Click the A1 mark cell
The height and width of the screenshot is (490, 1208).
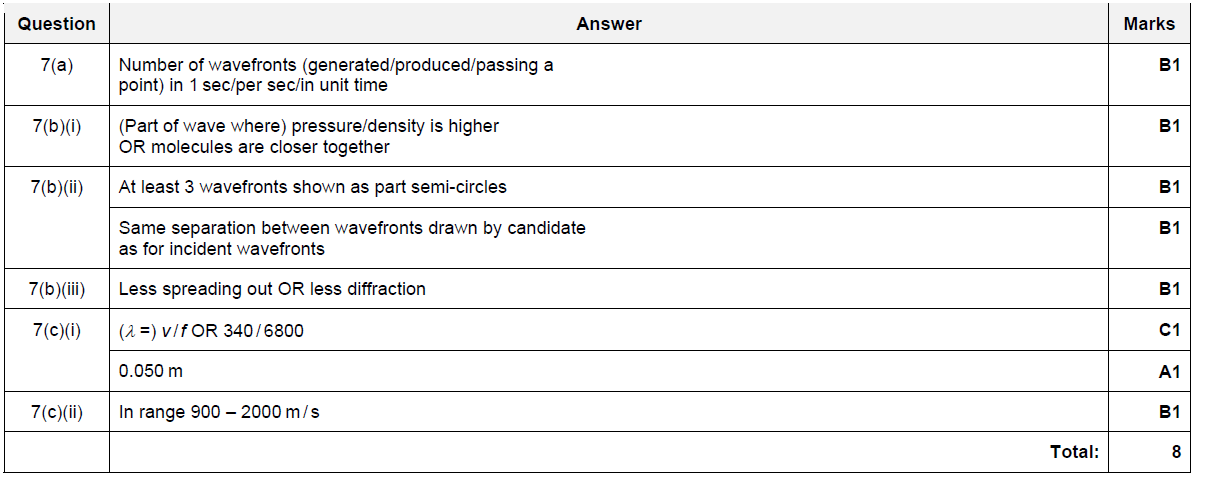1169,372
